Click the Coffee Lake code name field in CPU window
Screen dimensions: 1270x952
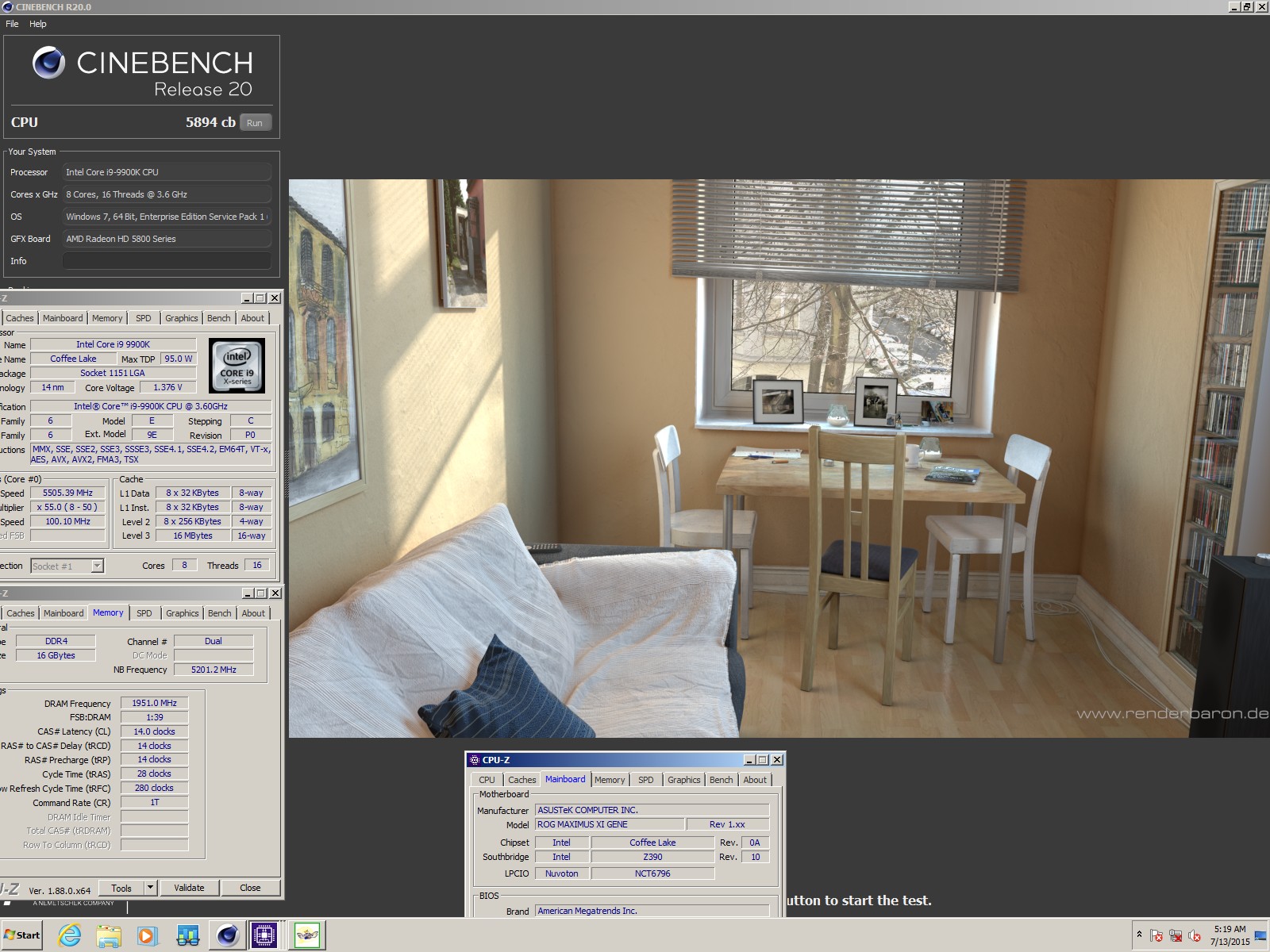[73, 359]
